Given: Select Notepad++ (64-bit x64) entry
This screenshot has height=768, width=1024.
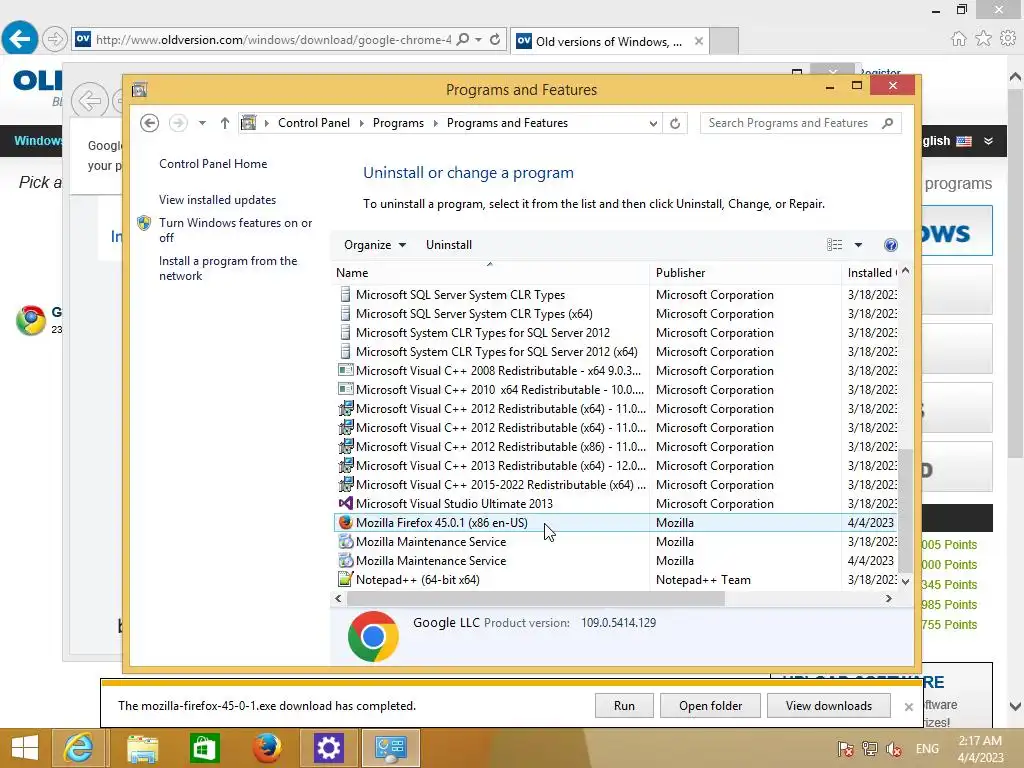Looking at the screenshot, I should (x=417, y=579).
